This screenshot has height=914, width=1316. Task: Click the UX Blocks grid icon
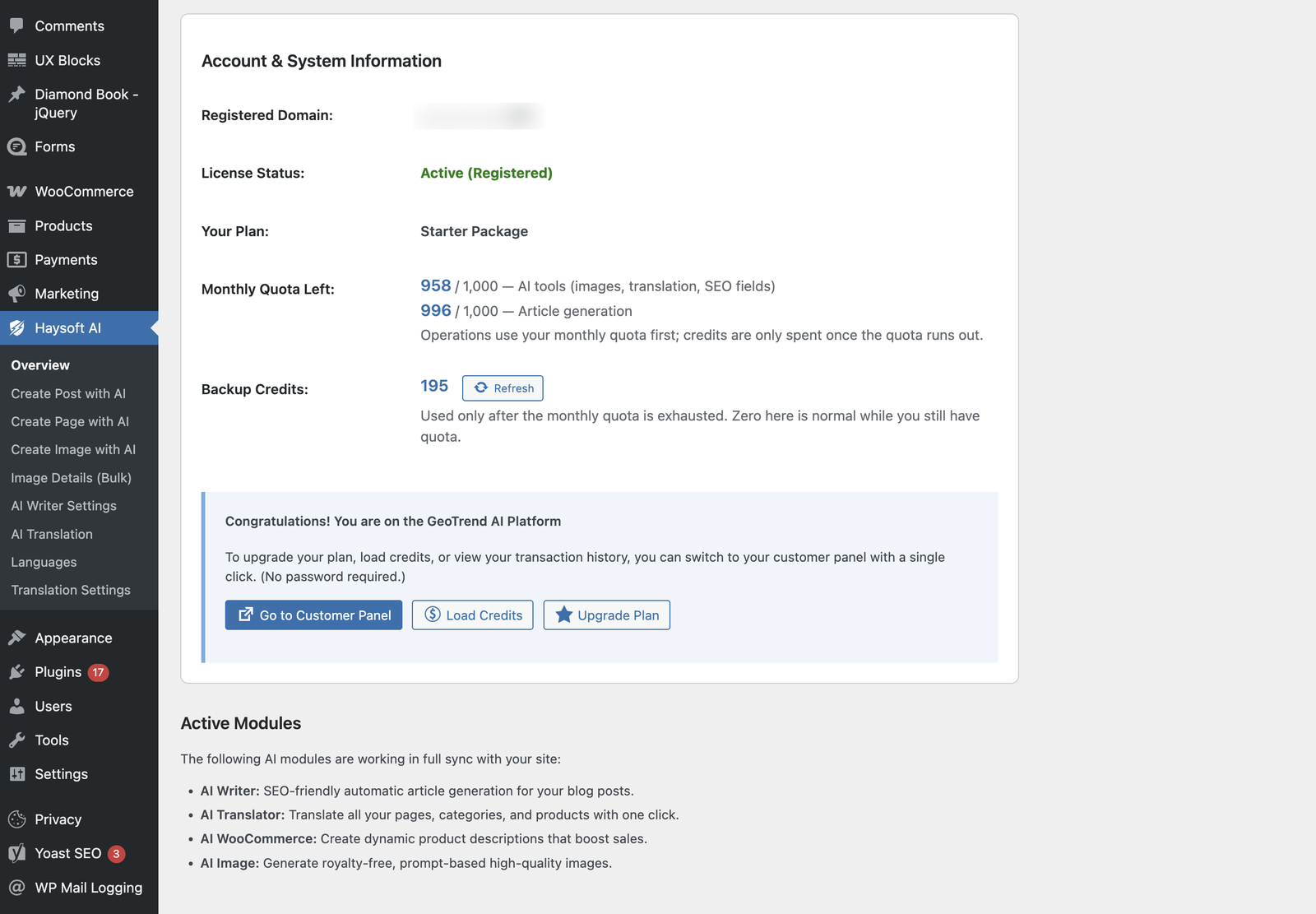pos(16,60)
